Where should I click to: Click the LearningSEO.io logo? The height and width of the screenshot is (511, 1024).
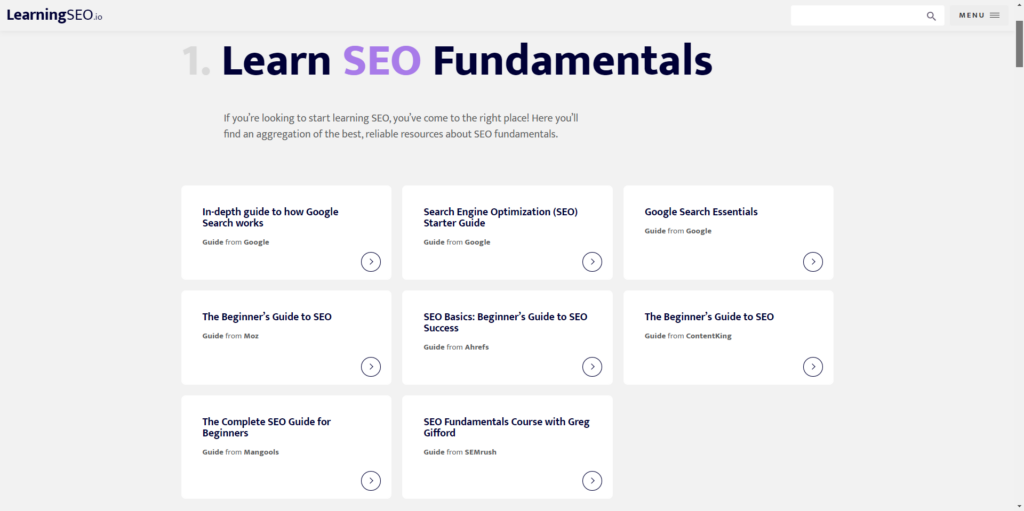point(55,16)
